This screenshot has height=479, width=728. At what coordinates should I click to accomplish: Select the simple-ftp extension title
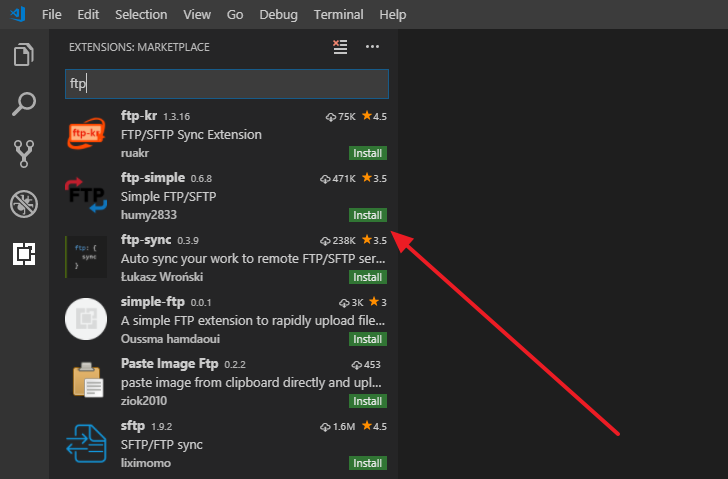click(153, 301)
